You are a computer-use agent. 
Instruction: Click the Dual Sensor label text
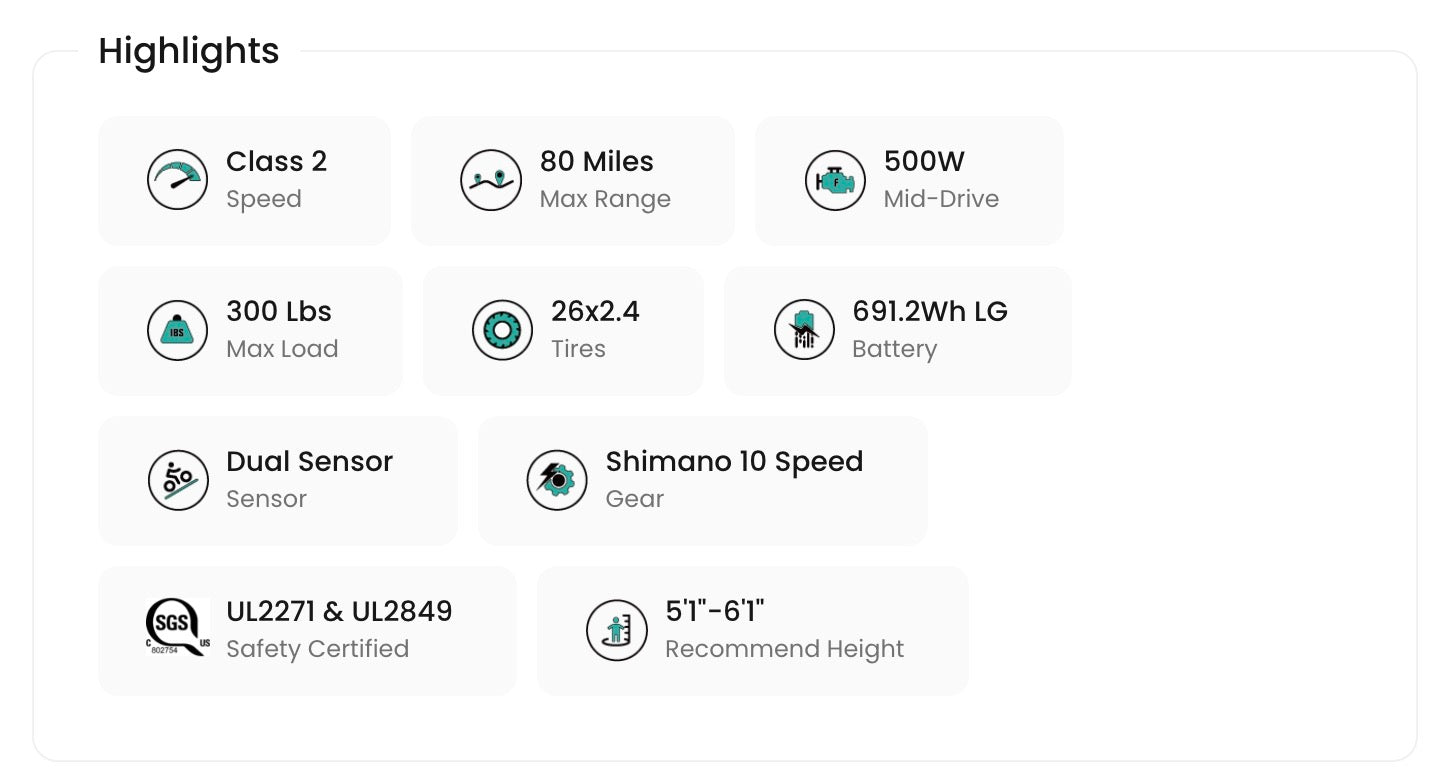tap(309, 461)
